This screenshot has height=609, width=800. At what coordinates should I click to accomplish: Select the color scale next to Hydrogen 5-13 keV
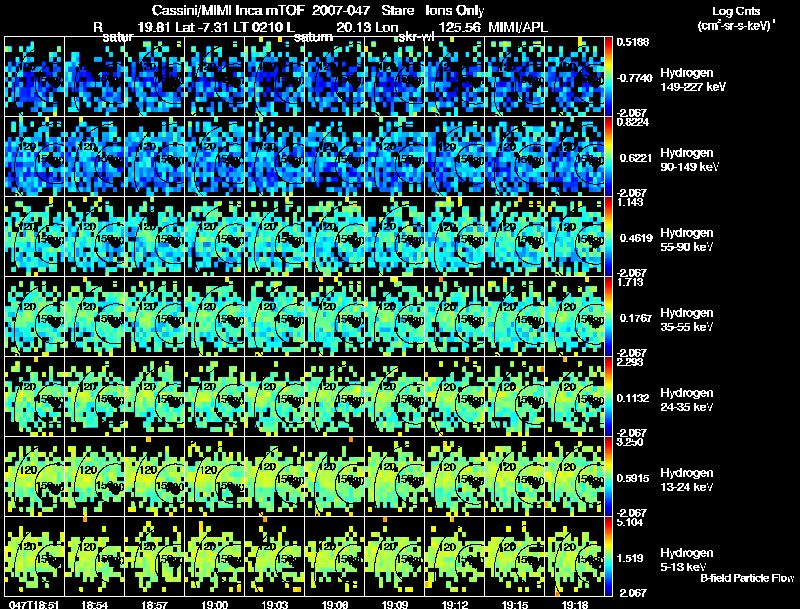click(608, 556)
